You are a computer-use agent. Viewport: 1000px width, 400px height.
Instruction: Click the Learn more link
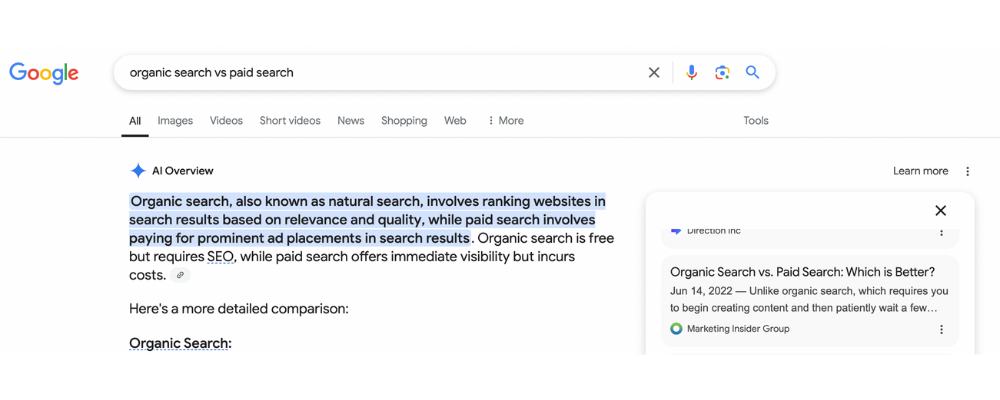pos(920,171)
